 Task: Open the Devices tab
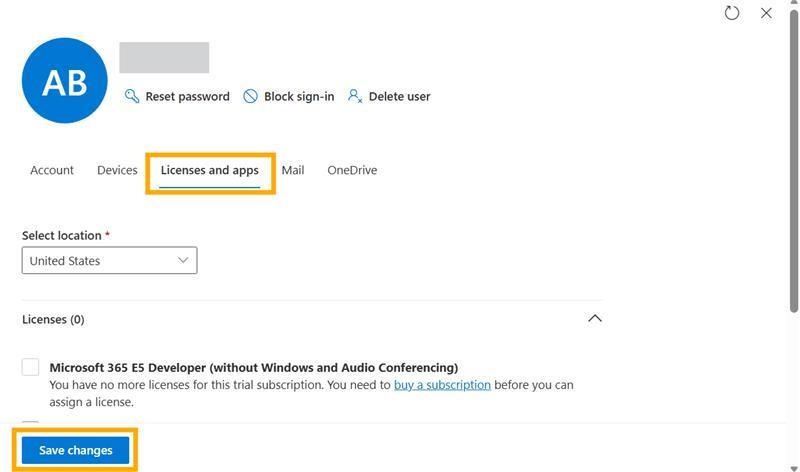tap(117, 170)
